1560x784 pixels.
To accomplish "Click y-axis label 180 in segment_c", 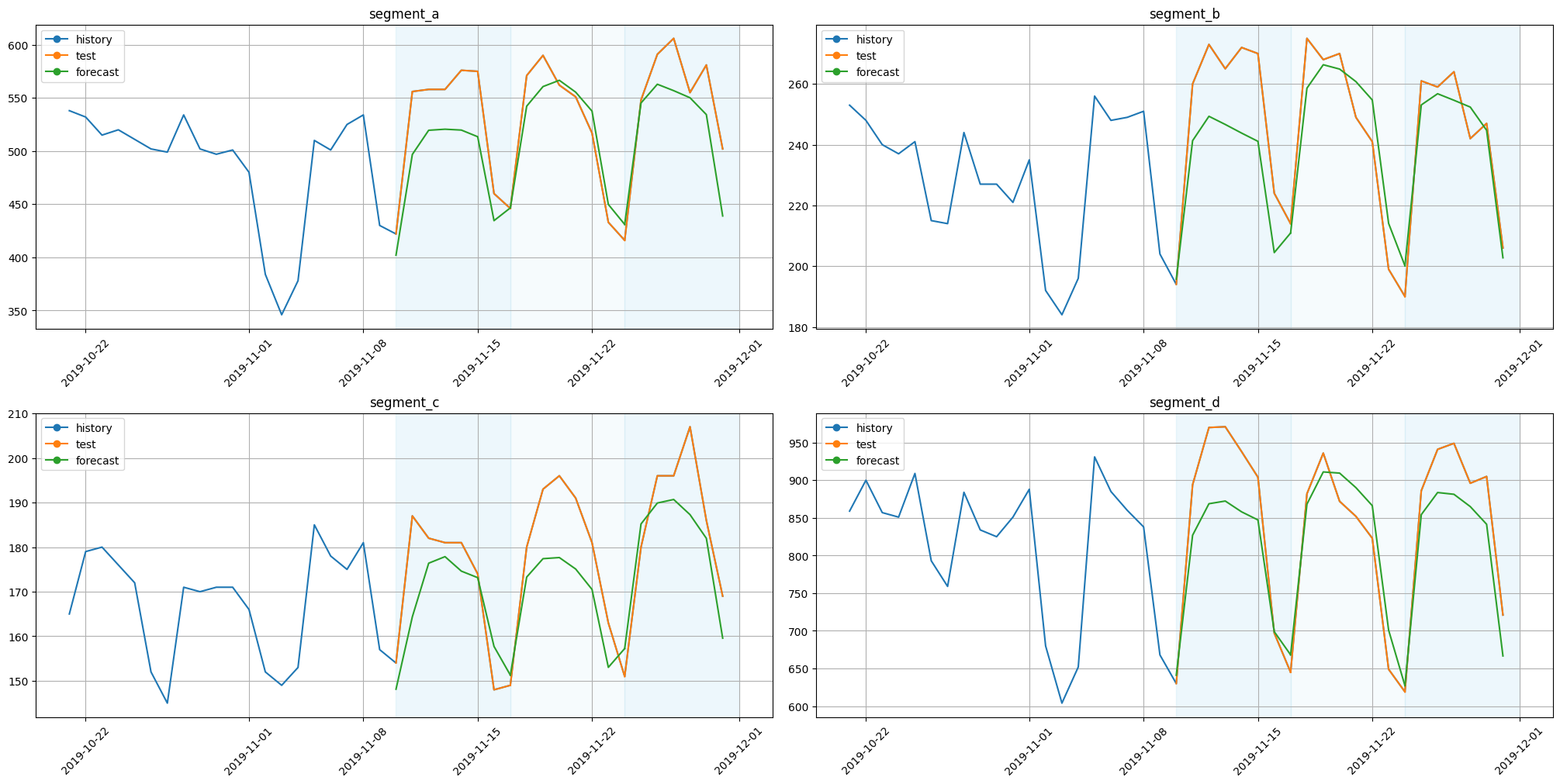I will pos(19,548).
